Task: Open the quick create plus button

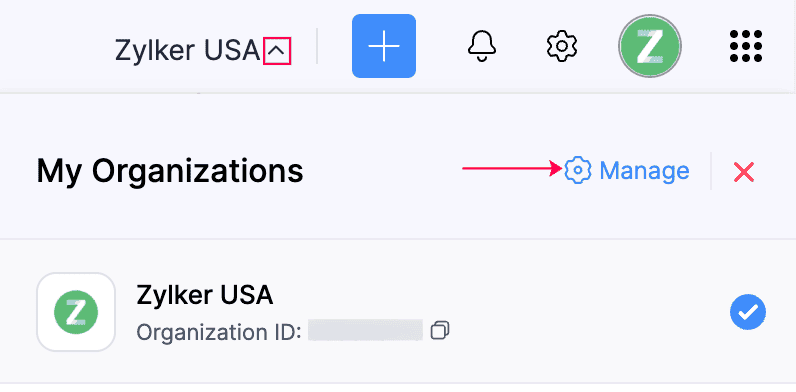Action: click(x=384, y=46)
